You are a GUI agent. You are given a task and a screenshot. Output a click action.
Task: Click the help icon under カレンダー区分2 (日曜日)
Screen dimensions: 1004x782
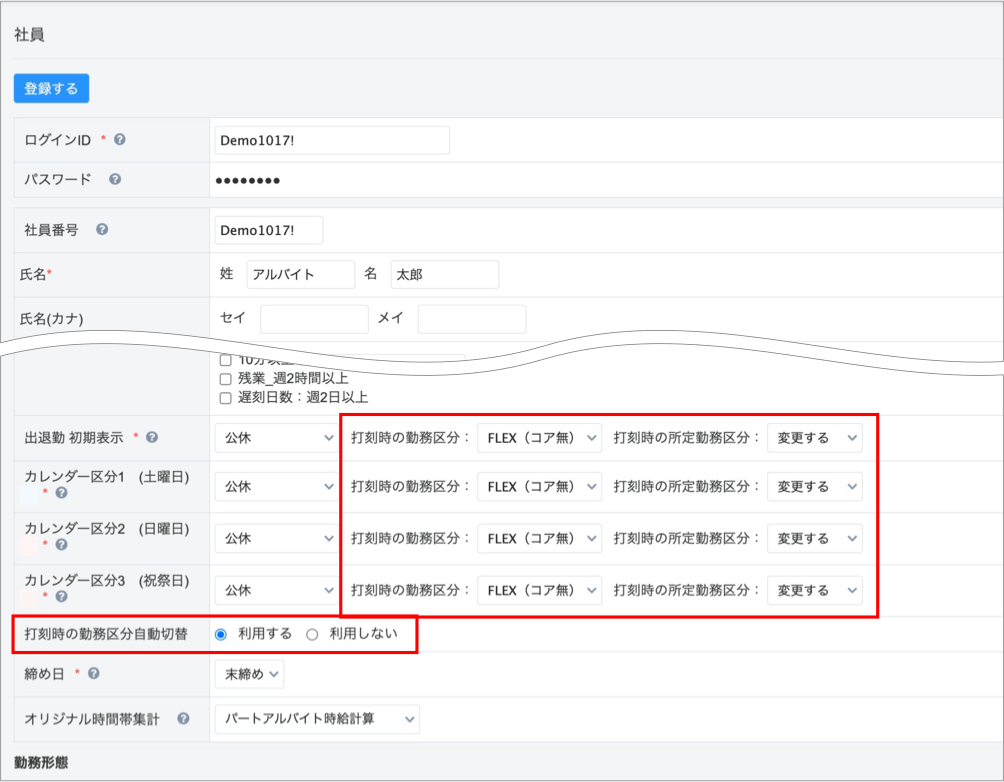click(62, 545)
